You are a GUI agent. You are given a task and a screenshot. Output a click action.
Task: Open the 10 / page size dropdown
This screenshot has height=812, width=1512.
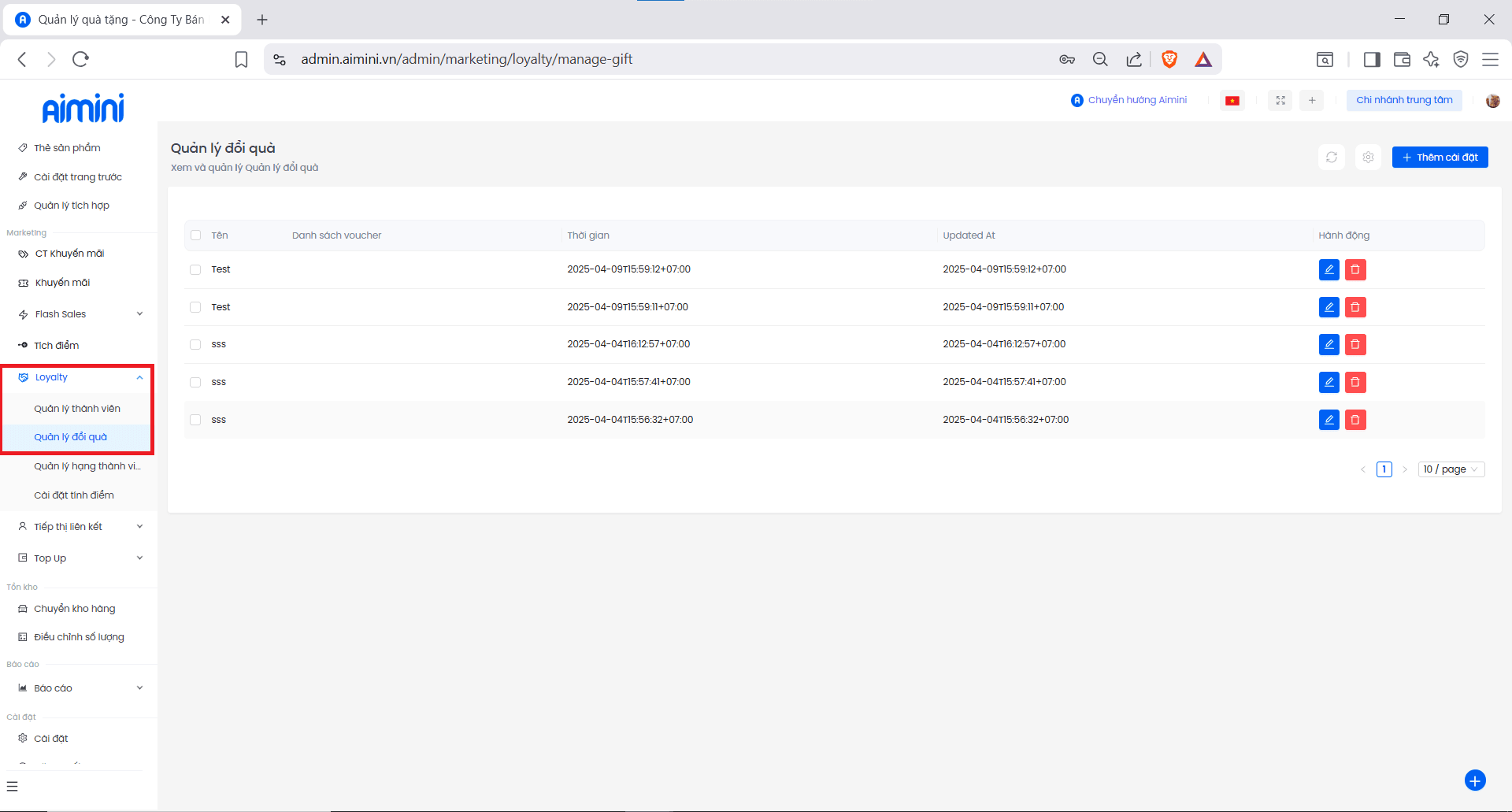1451,469
